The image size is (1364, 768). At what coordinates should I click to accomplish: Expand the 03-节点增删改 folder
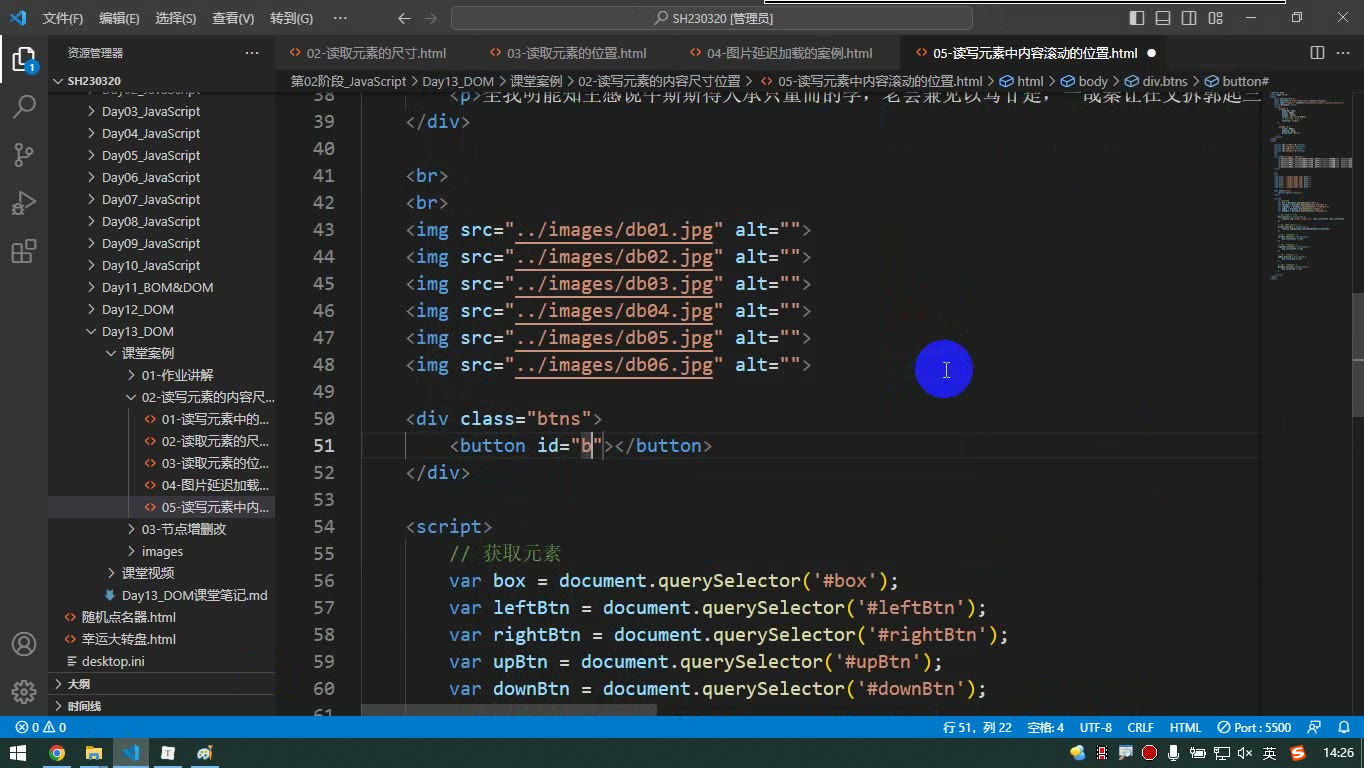tap(183, 529)
